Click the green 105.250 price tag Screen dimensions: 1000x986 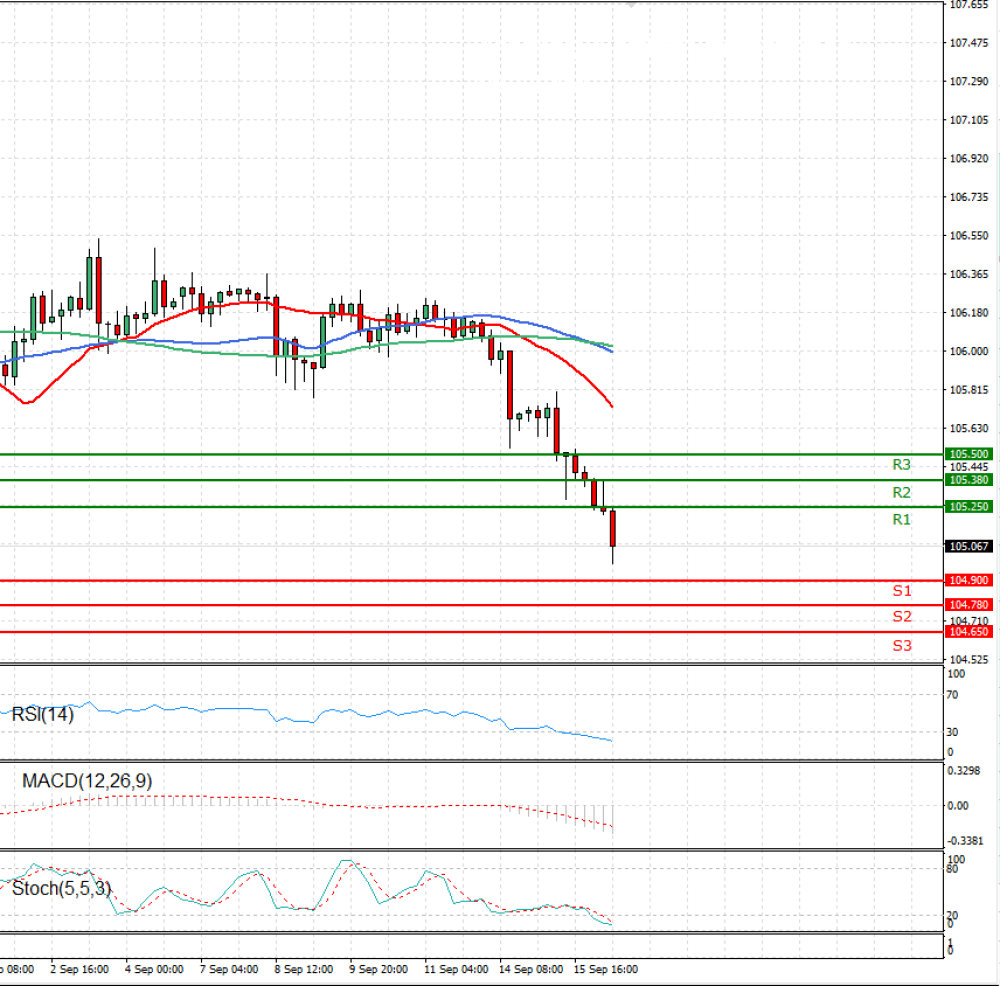(968, 506)
